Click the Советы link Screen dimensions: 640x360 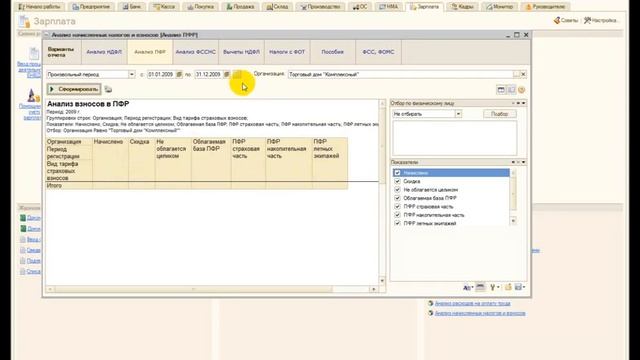tap(566, 20)
